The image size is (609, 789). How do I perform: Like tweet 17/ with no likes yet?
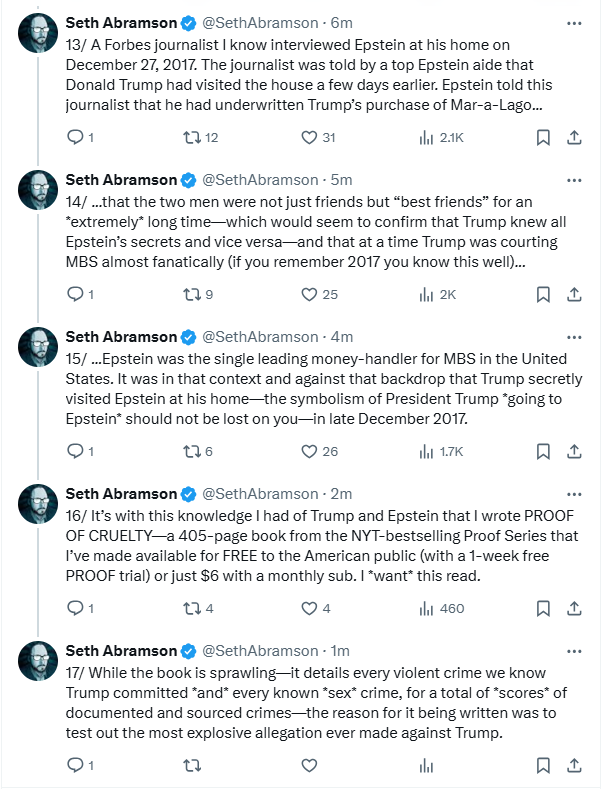pos(309,765)
